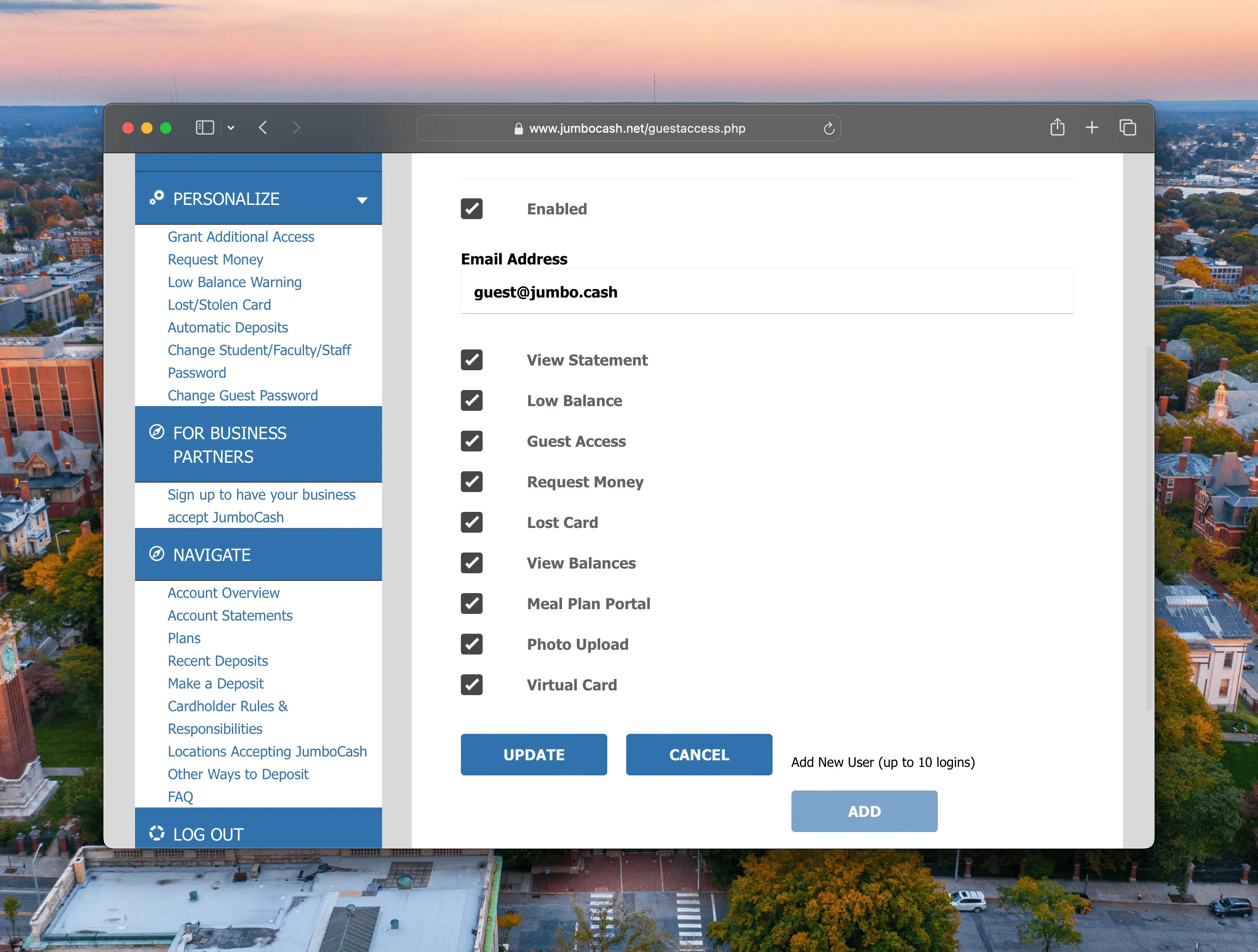Open Cardholder Rules & Responsibilities link
The width and height of the screenshot is (1258, 952).
point(228,718)
